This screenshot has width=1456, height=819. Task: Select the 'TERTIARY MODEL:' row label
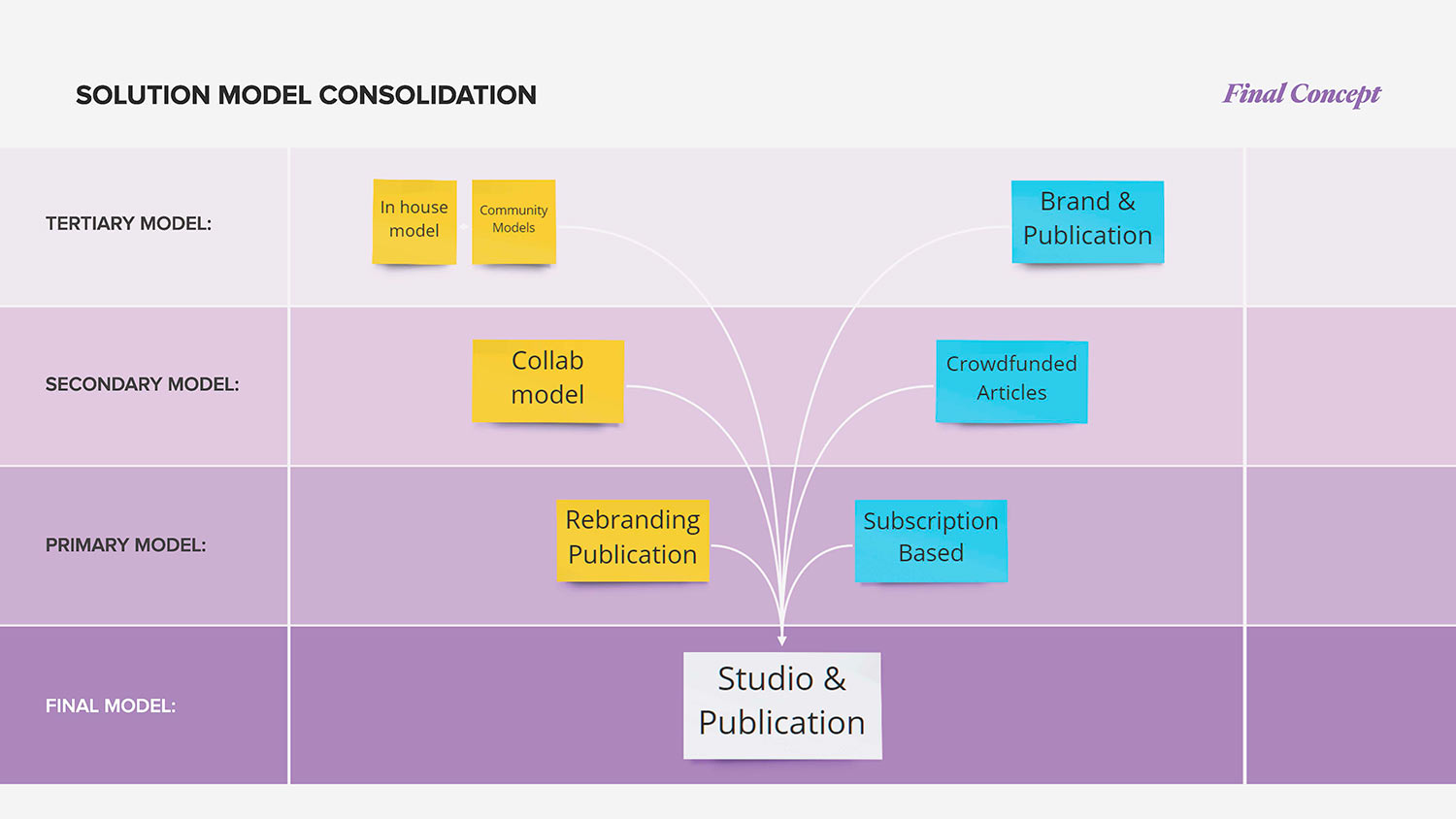point(128,224)
